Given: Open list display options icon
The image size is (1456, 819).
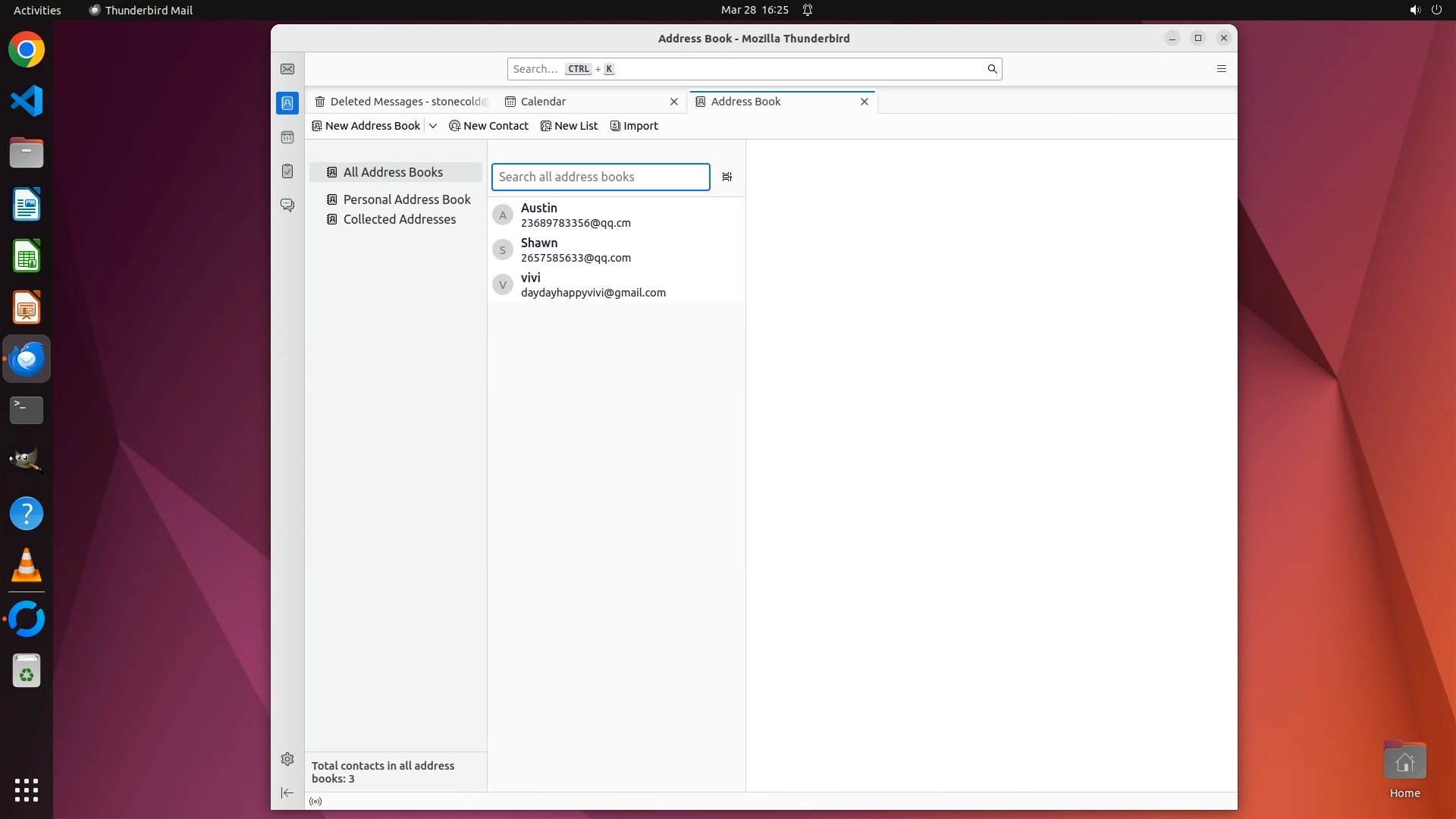Looking at the screenshot, I should click(726, 177).
